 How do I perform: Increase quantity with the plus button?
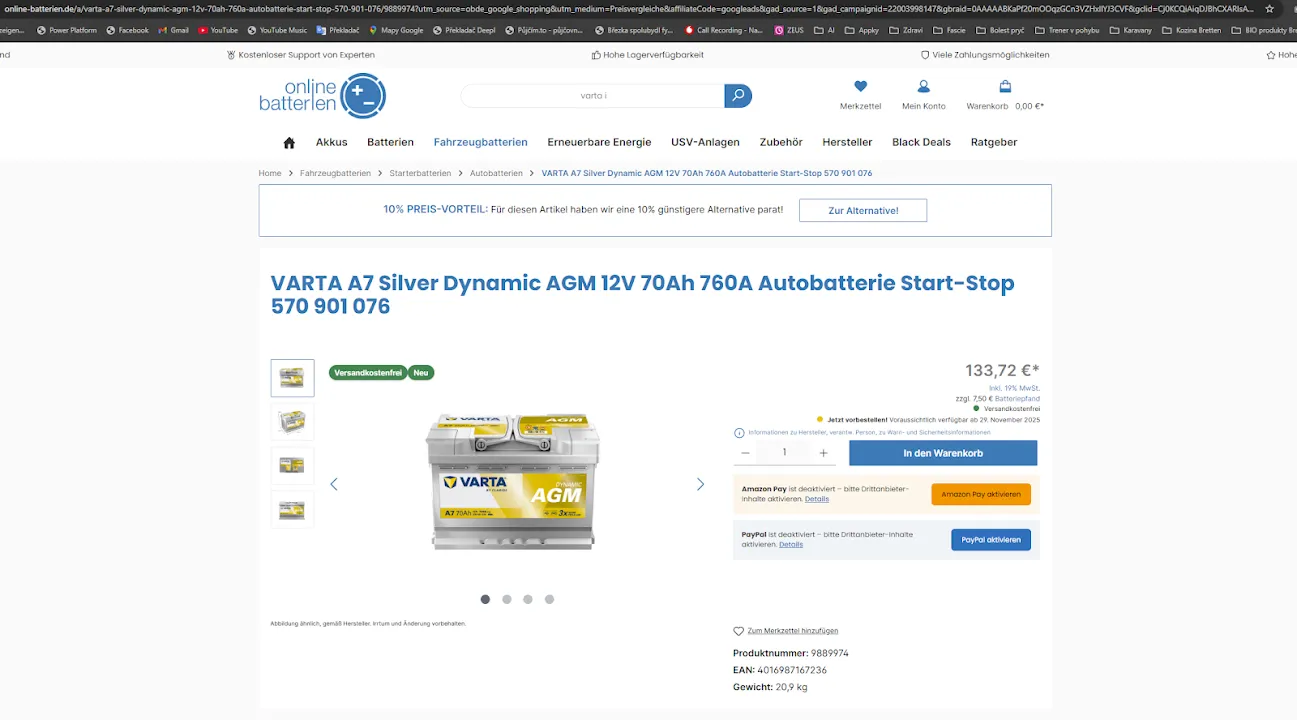coord(823,453)
